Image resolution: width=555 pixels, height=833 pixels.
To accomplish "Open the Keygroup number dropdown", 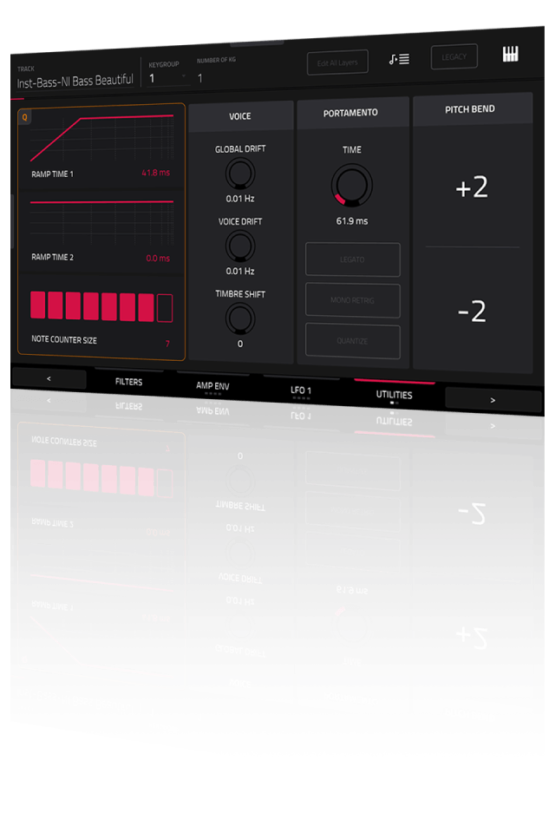I will (x=168, y=78).
